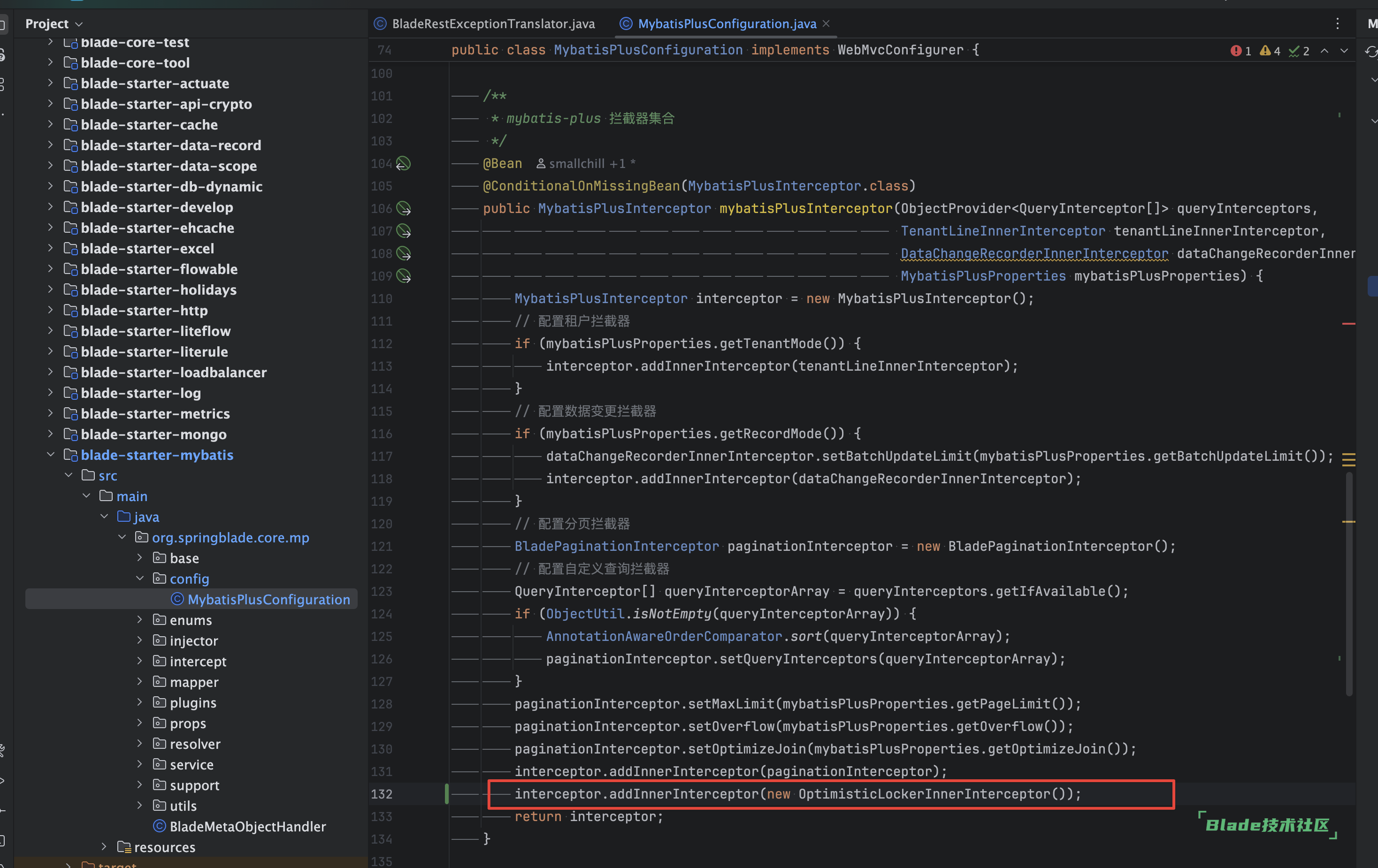Image resolution: width=1378 pixels, height=868 pixels.
Task: Select blade-starter-literule module
Action: [x=154, y=351]
